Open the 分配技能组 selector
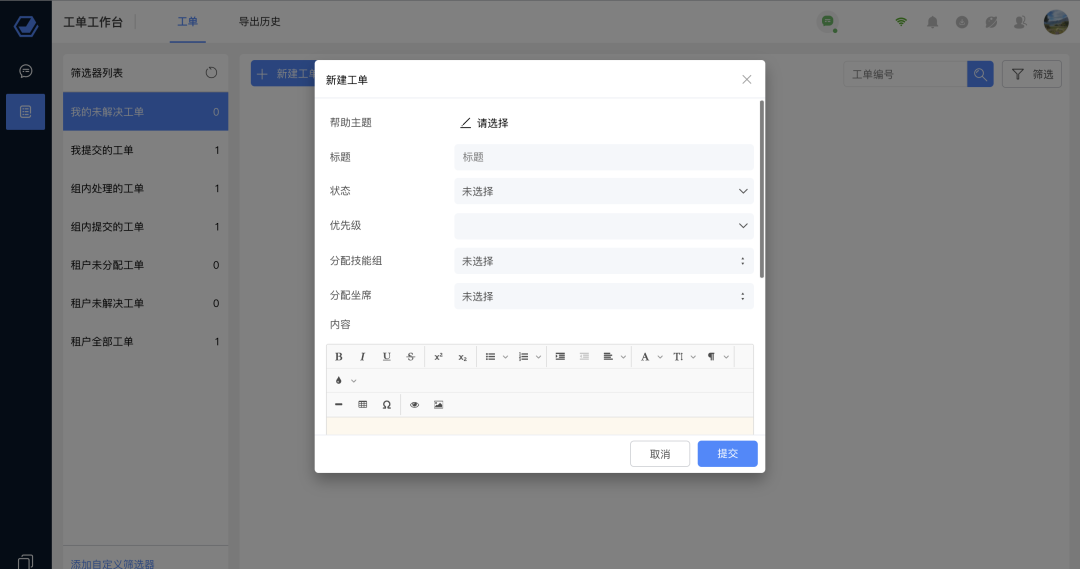 [603, 261]
